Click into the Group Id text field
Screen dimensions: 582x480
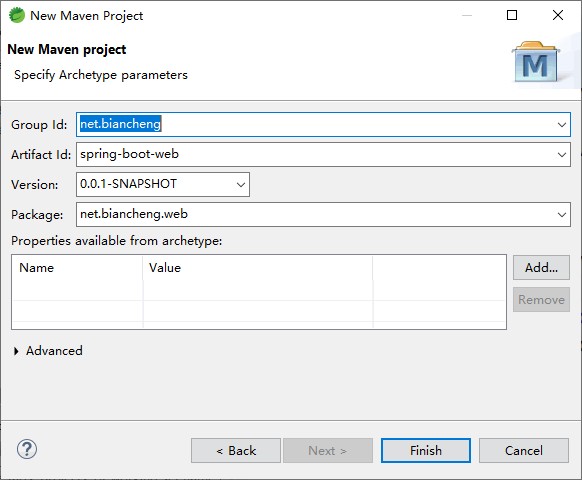click(316, 124)
